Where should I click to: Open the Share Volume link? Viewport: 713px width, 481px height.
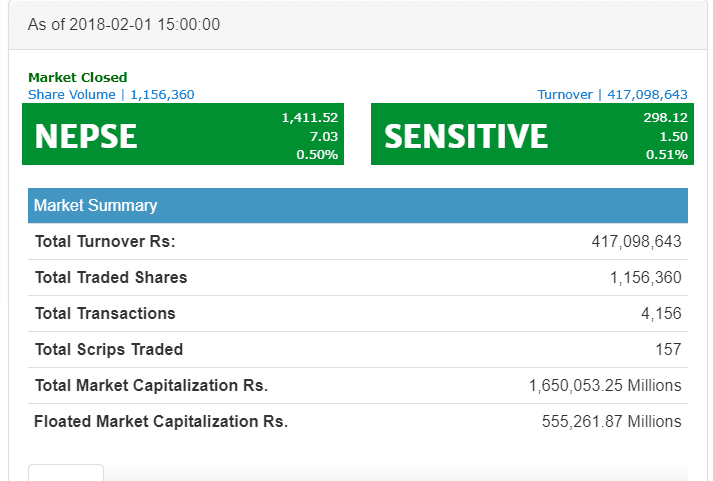coord(111,95)
